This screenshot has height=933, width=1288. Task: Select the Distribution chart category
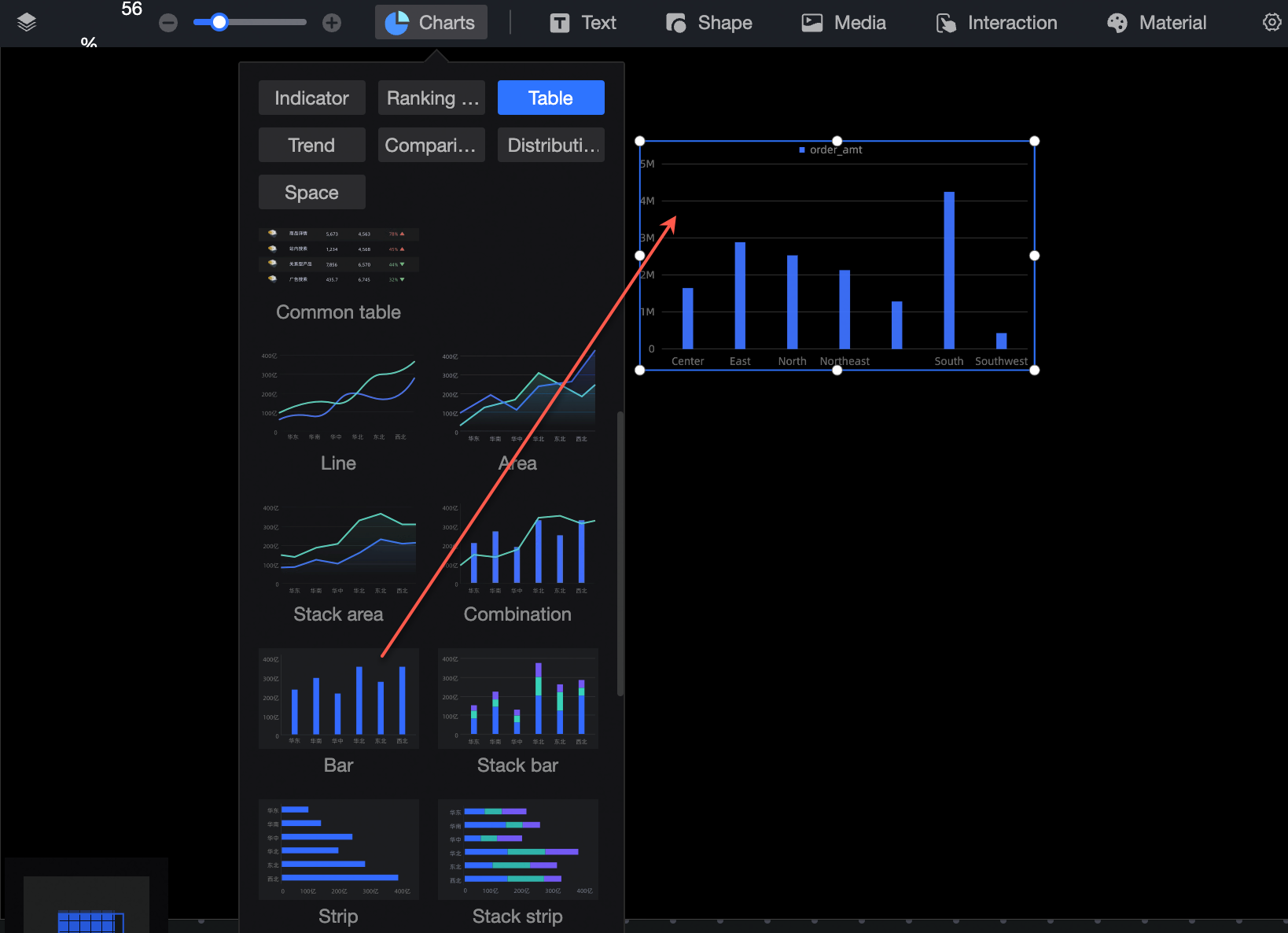tap(551, 145)
